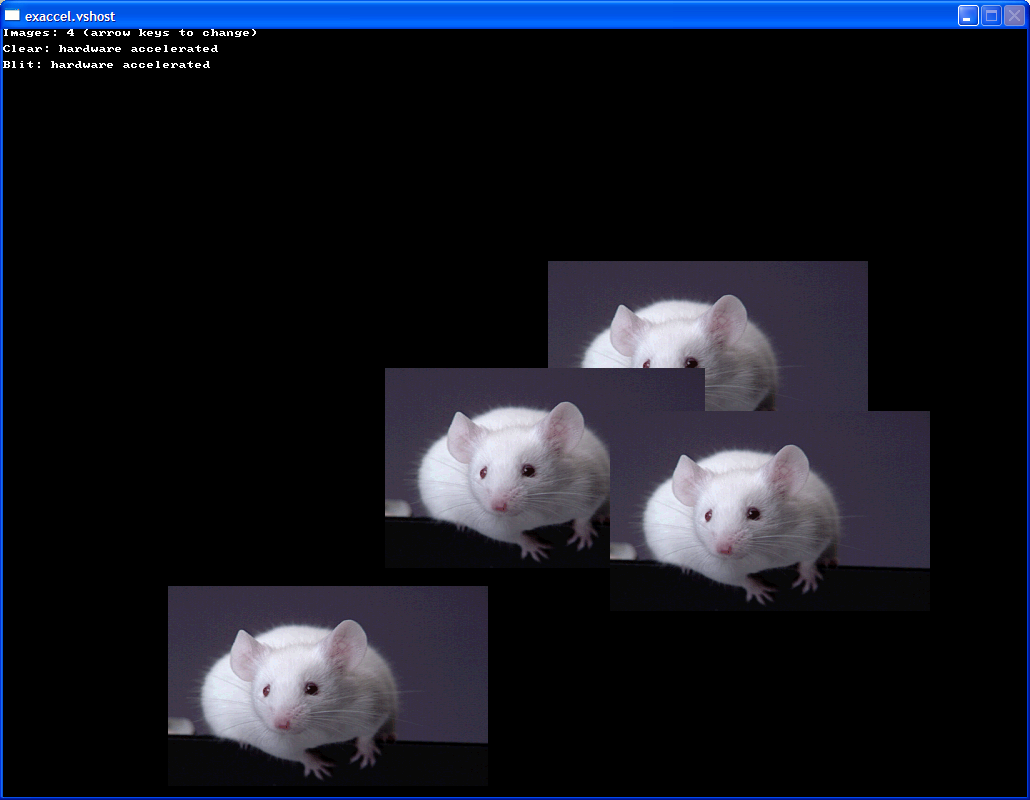Click the pink nose of the middle-left mouse
The height and width of the screenshot is (800, 1030).
(500, 505)
